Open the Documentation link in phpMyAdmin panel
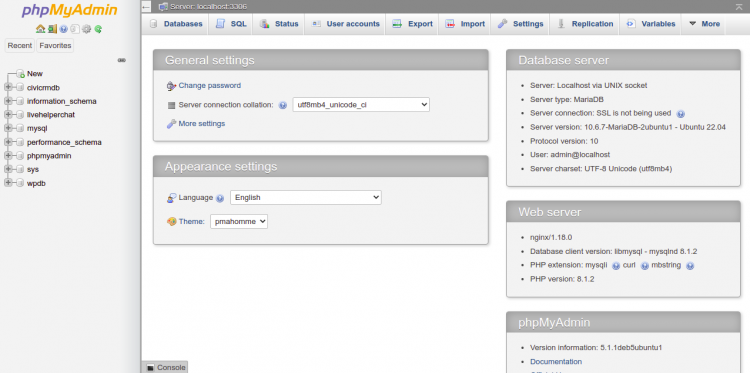 (556, 362)
